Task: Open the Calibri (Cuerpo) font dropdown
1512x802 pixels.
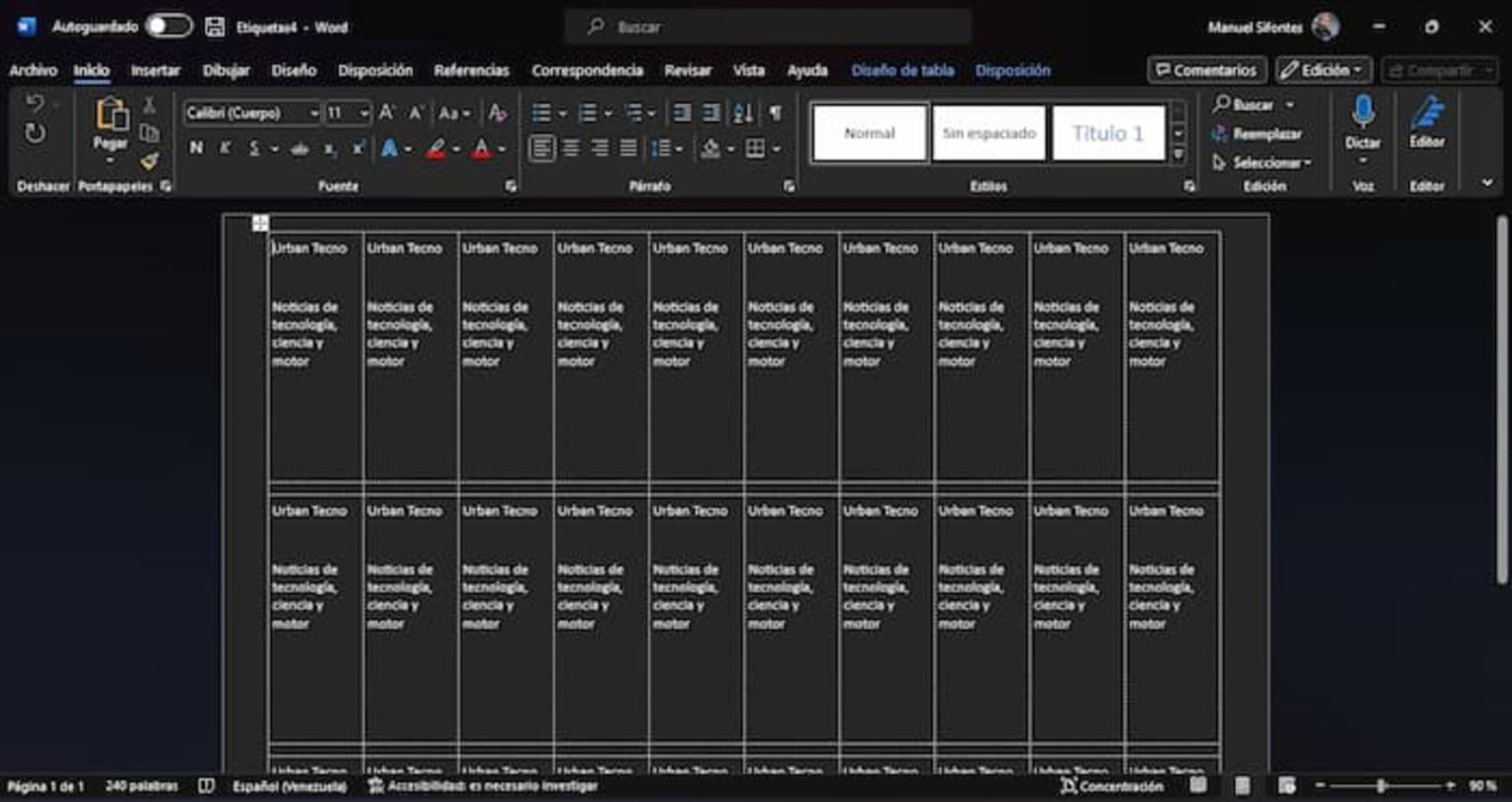Action: (314, 114)
